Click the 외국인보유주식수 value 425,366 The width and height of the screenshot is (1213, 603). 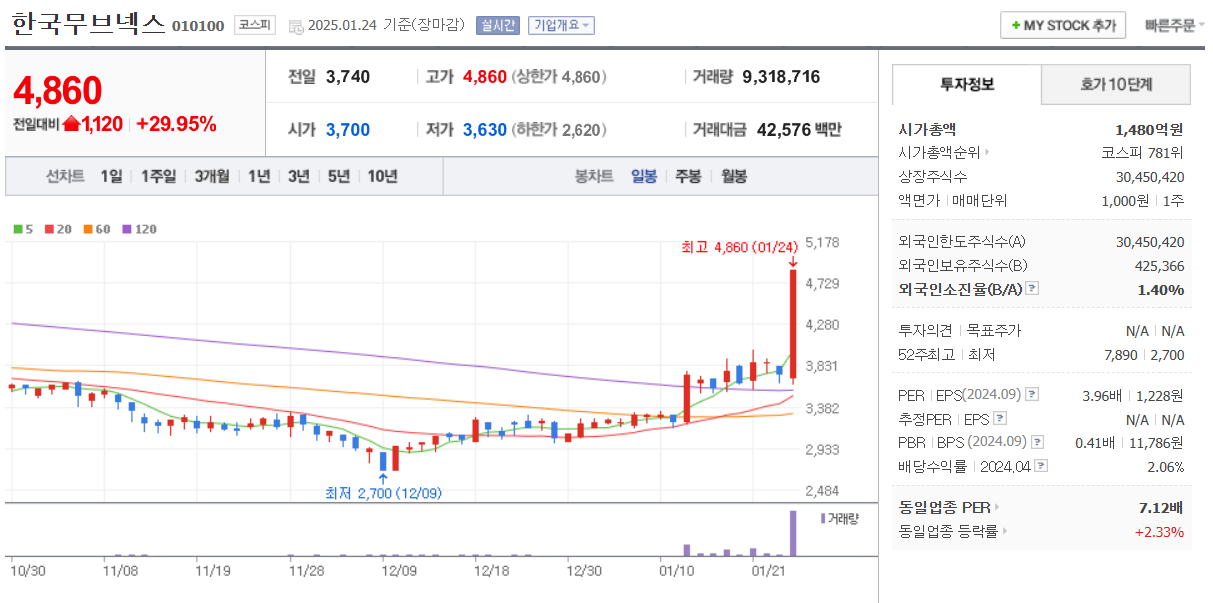[1160, 266]
